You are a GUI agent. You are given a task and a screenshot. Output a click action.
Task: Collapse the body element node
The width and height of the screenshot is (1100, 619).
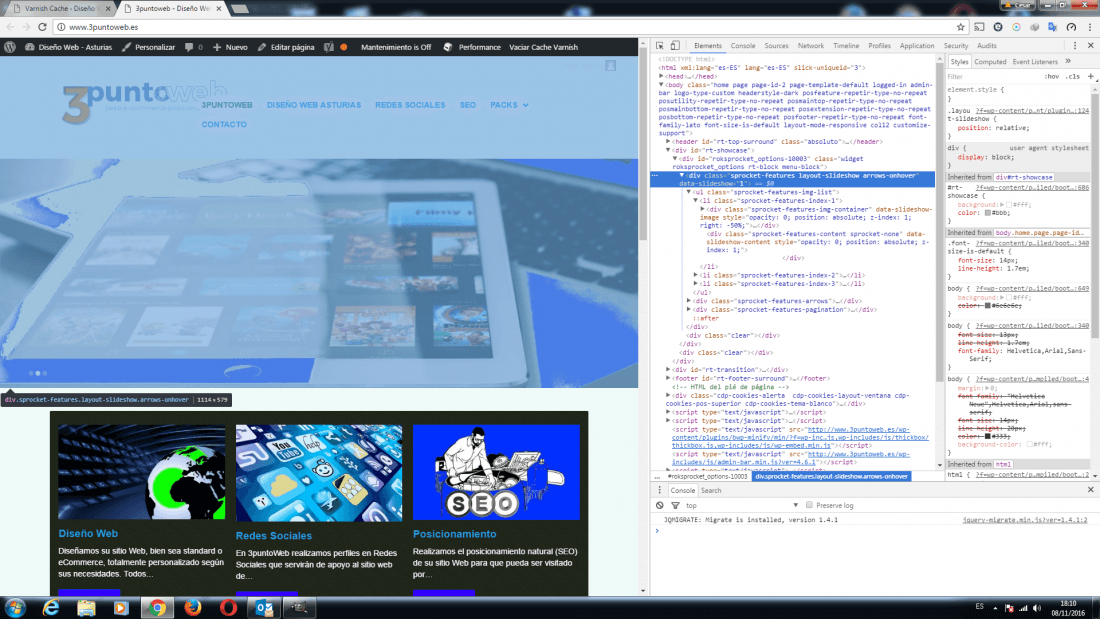[662, 85]
